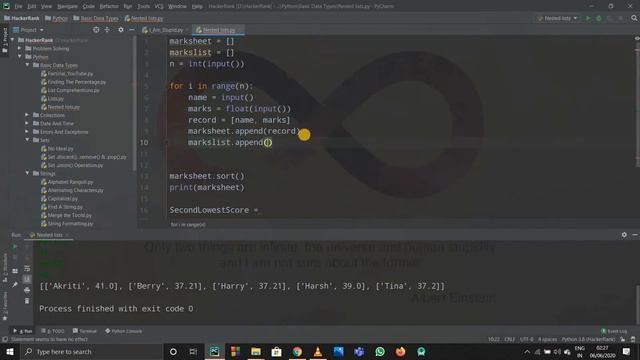Open Nested lists run configuration dropdown
The width and height of the screenshot is (640, 360).
pyautogui.click(x=558, y=18)
